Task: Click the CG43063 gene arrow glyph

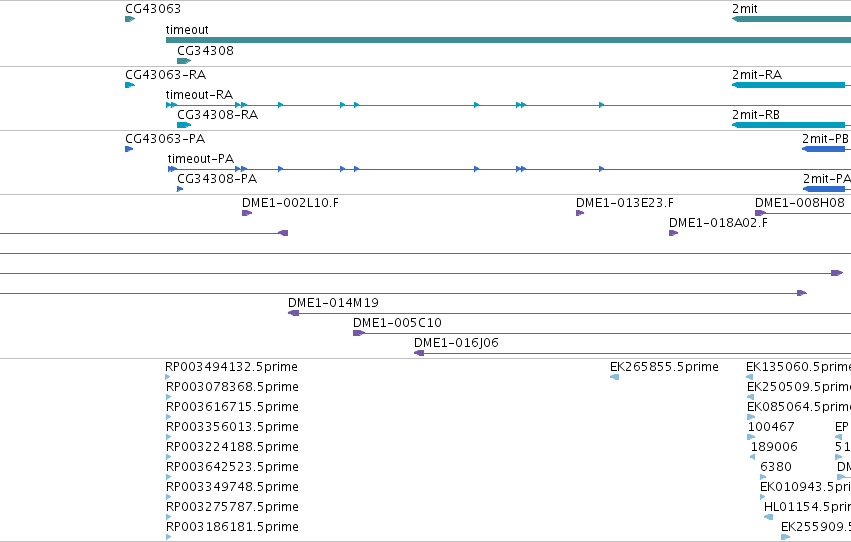Action: [130, 19]
